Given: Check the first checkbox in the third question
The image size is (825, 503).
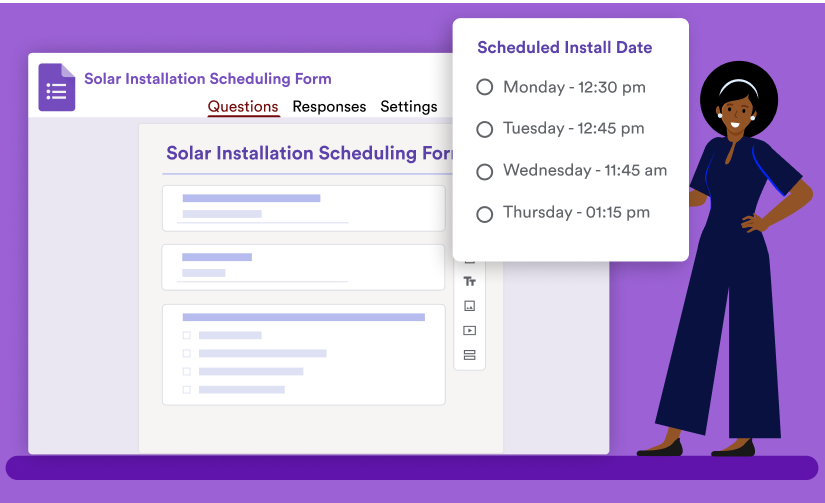Looking at the screenshot, I should pyautogui.click(x=186, y=335).
